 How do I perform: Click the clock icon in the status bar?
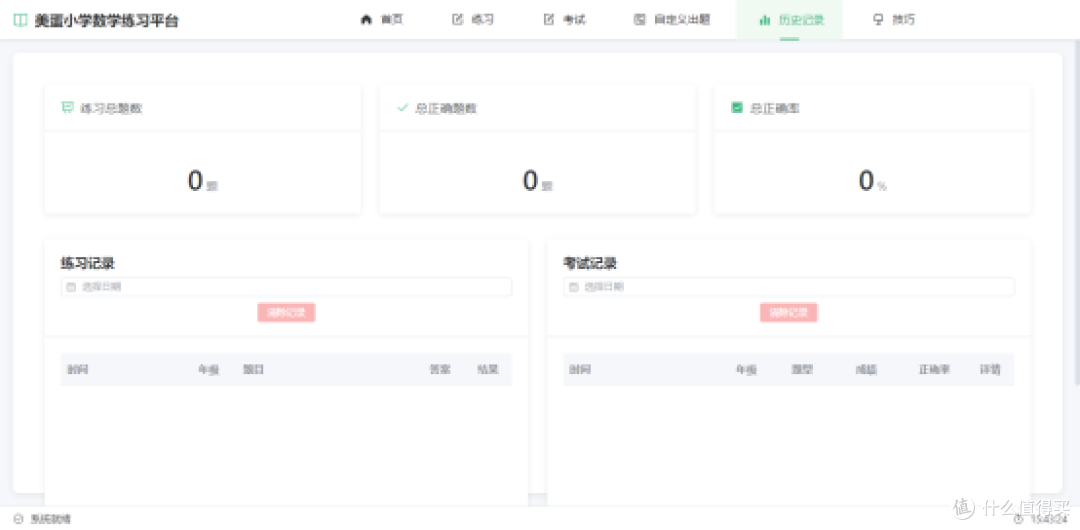coord(1019,519)
